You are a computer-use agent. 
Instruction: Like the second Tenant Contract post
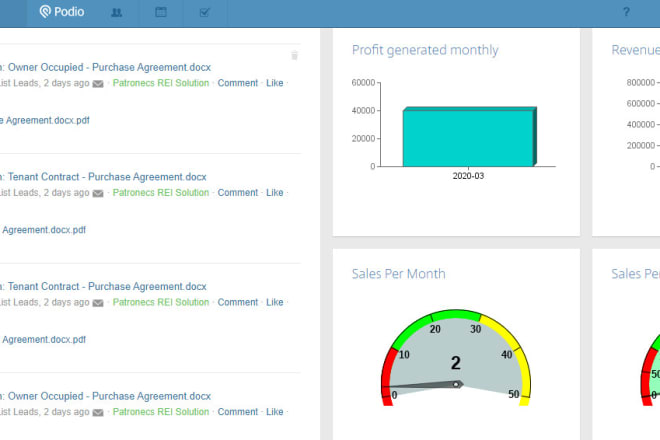[x=274, y=302]
